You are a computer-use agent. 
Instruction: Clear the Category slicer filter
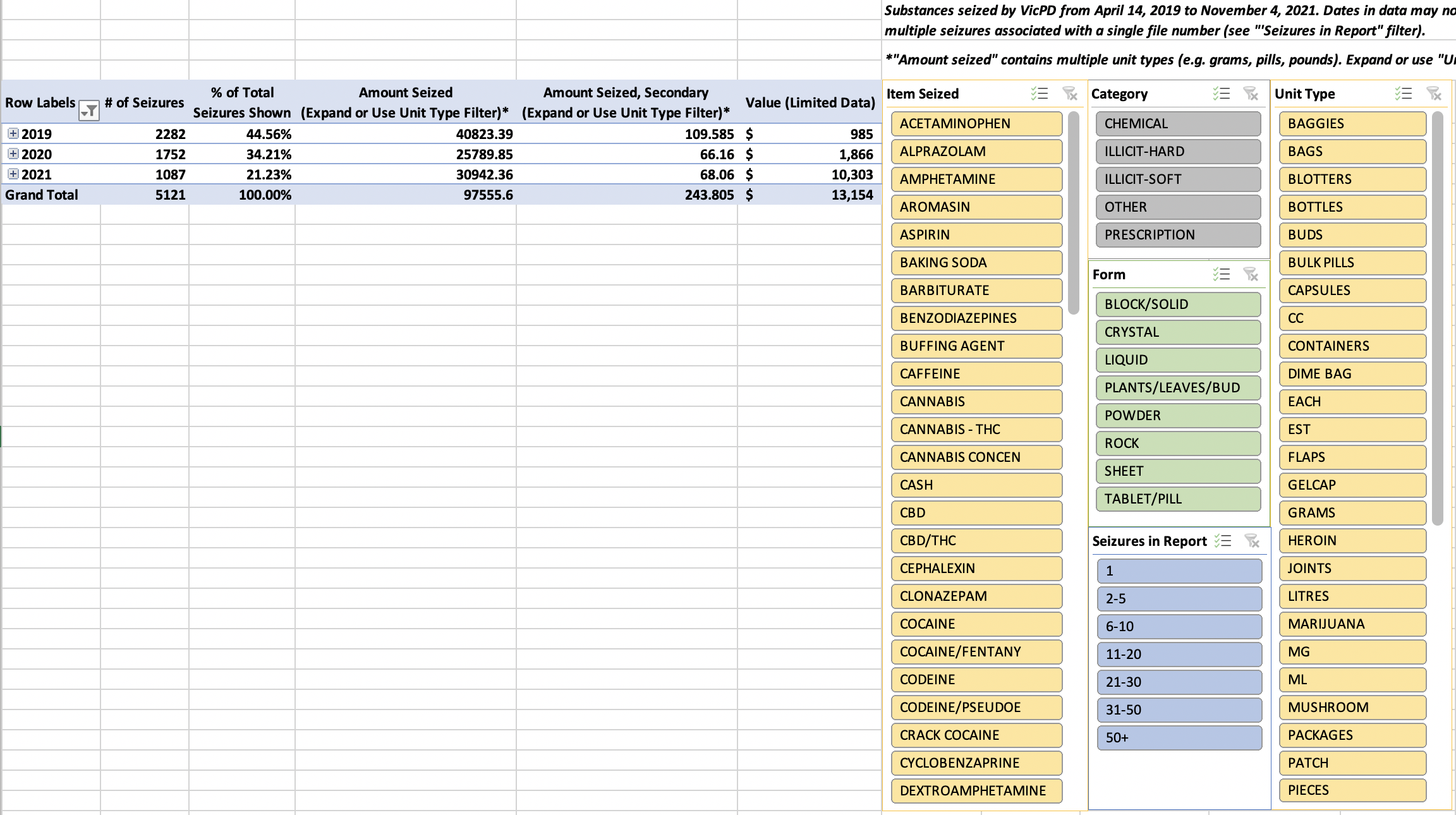click(1251, 94)
